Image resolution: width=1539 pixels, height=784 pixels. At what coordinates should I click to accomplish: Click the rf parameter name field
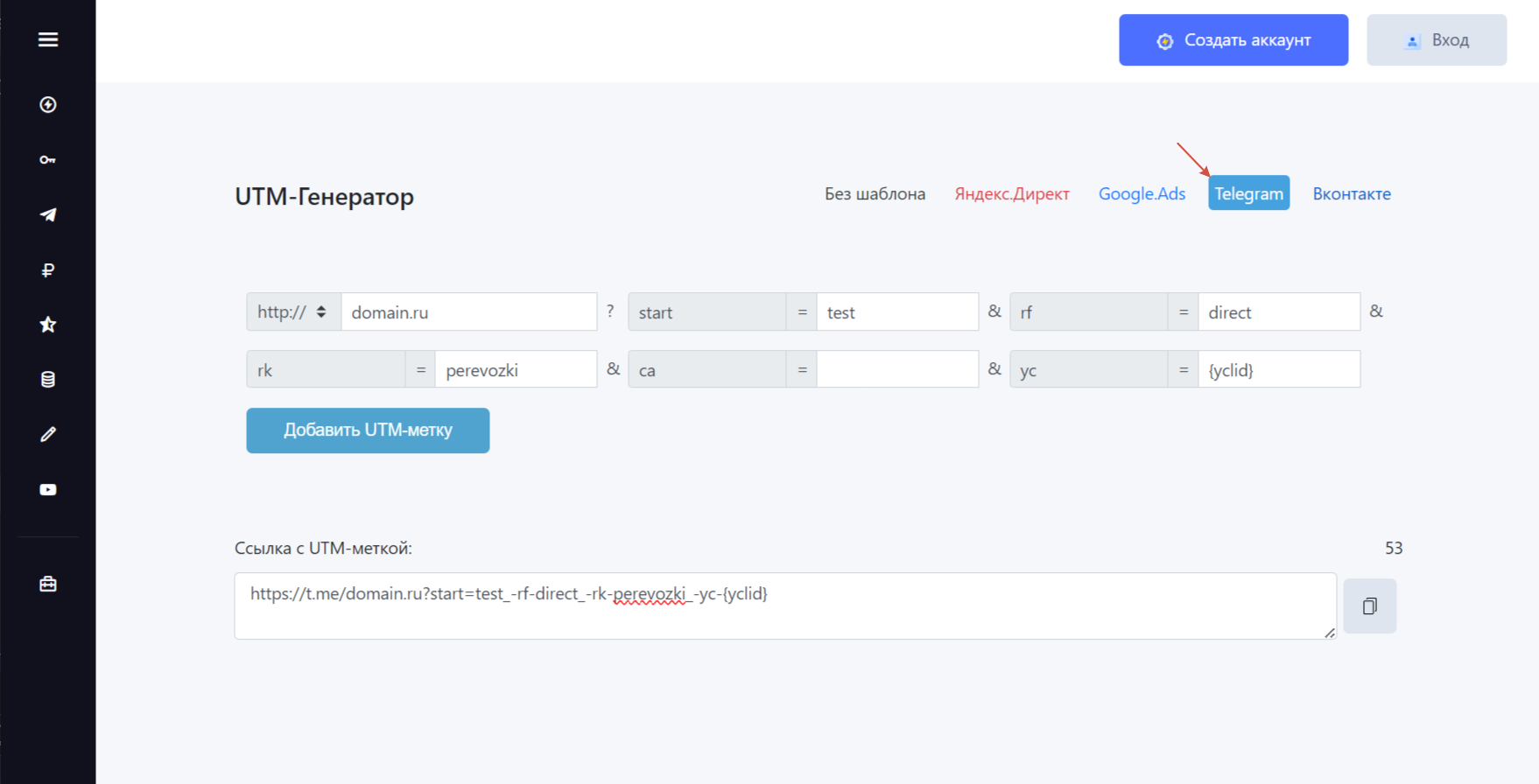1088,312
